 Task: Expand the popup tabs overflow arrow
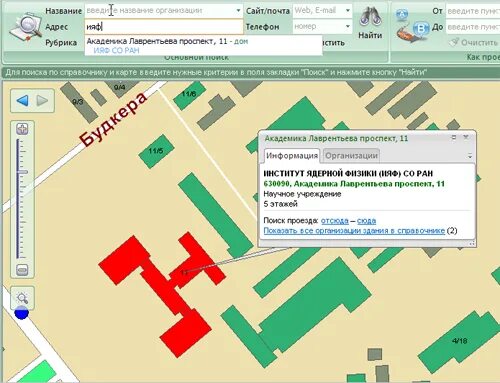[x=470, y=156]
